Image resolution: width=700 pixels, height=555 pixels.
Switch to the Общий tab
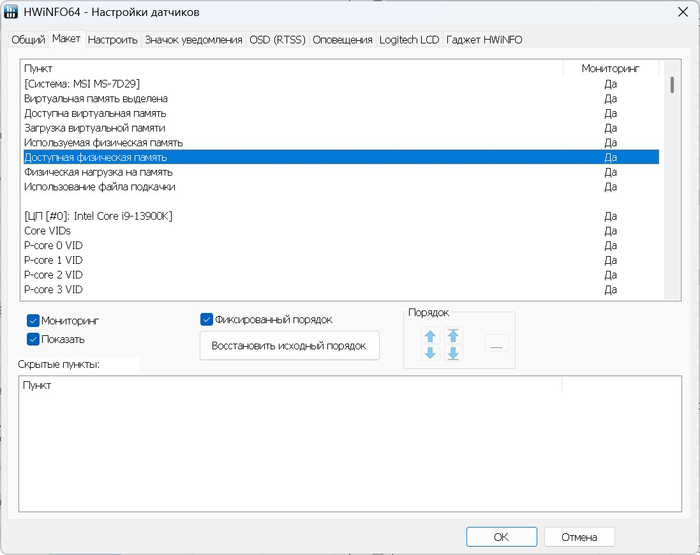(x=28, y=40)
